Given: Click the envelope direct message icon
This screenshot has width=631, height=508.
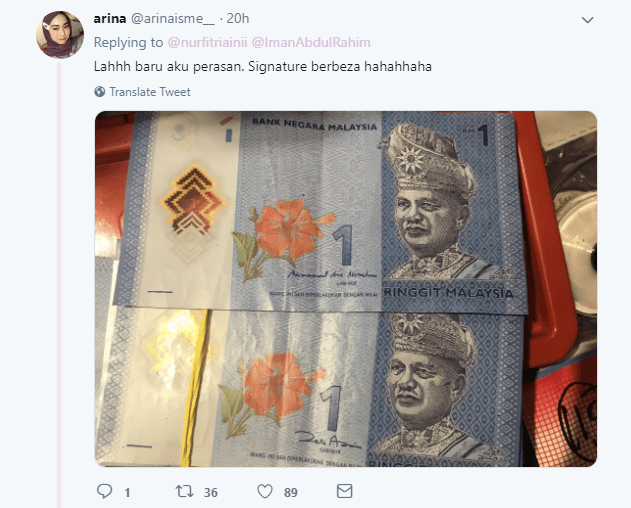Looking at the screenshot, I should tap(344, 491).
